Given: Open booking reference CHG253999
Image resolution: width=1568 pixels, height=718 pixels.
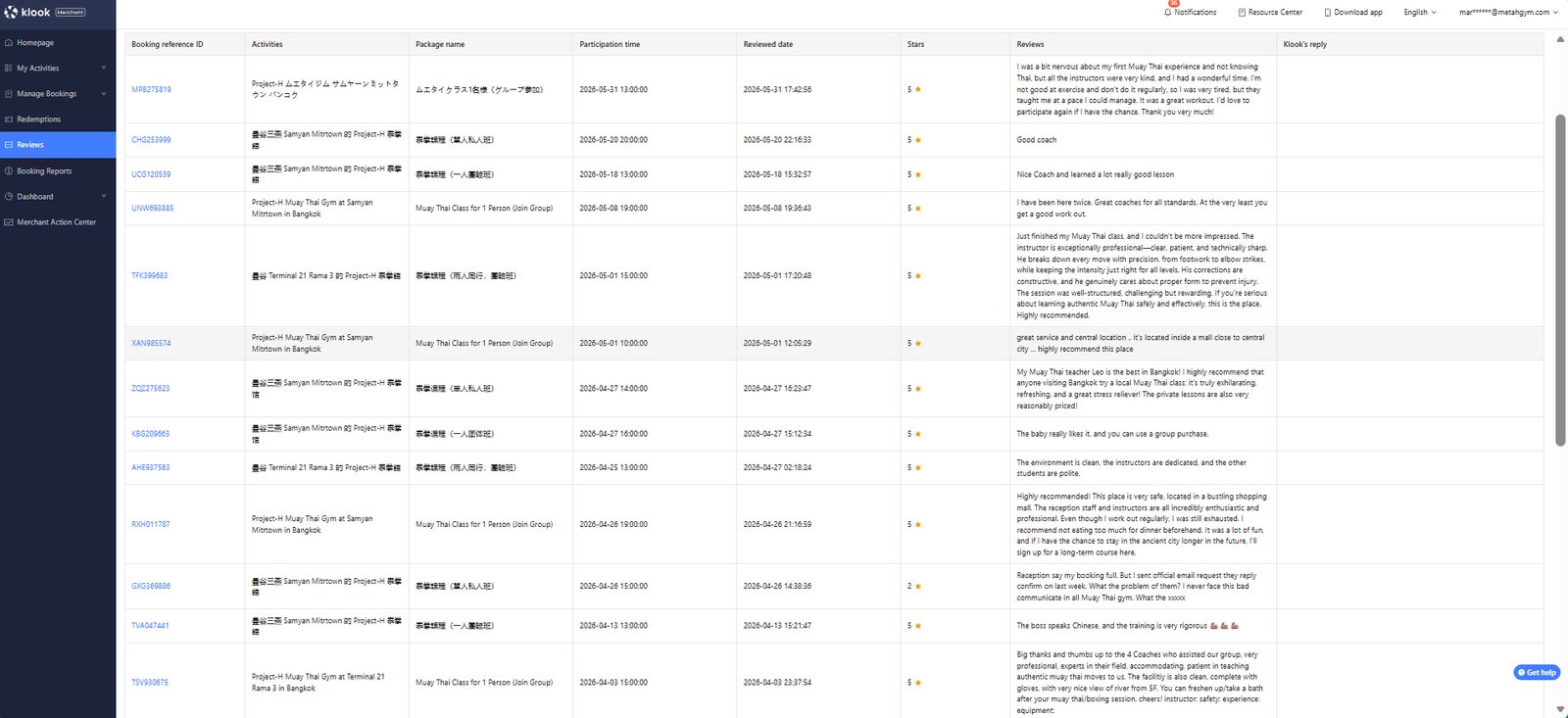Looking at the screenshot, I should [x=151, y=140].
